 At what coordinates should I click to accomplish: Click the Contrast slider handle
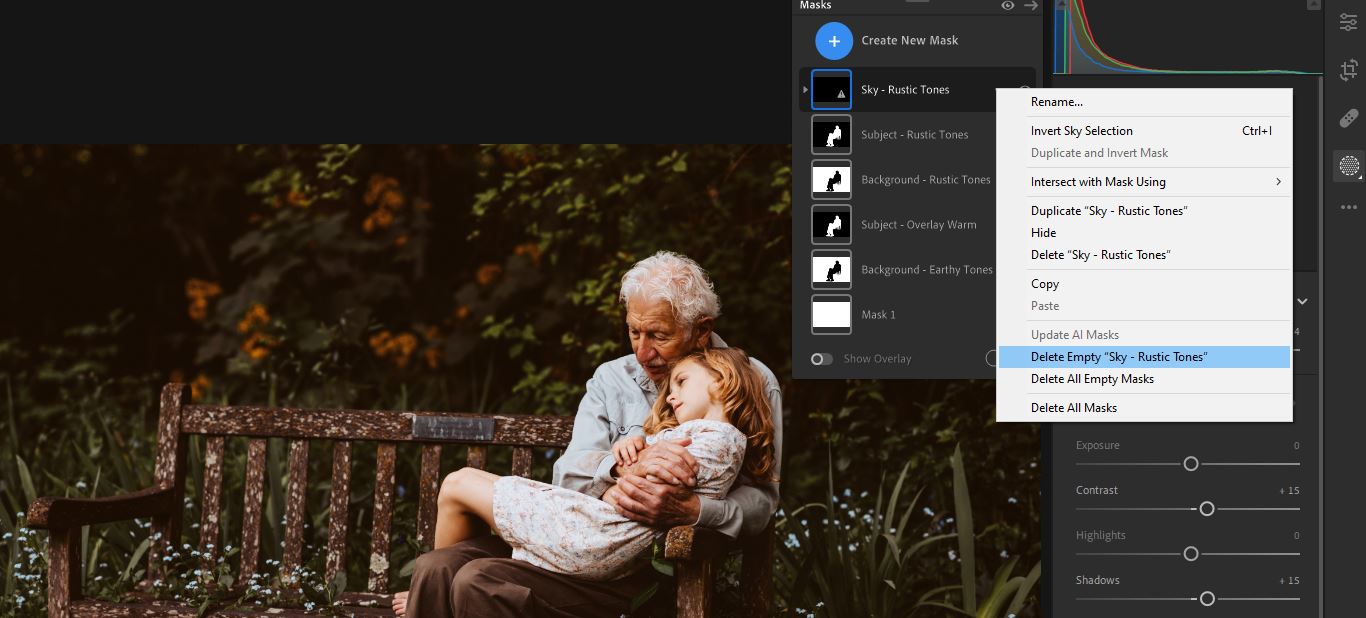coord(1207,509)
